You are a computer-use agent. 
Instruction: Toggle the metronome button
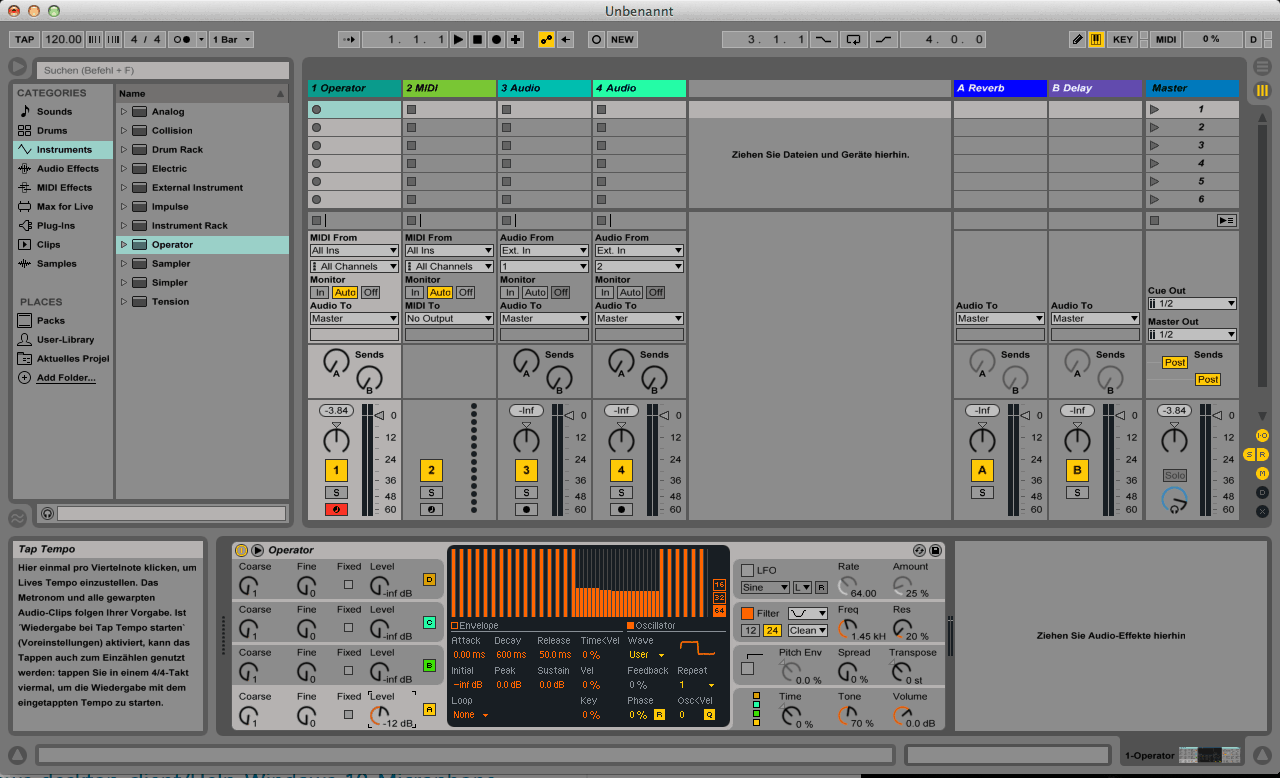pos(182,40)
